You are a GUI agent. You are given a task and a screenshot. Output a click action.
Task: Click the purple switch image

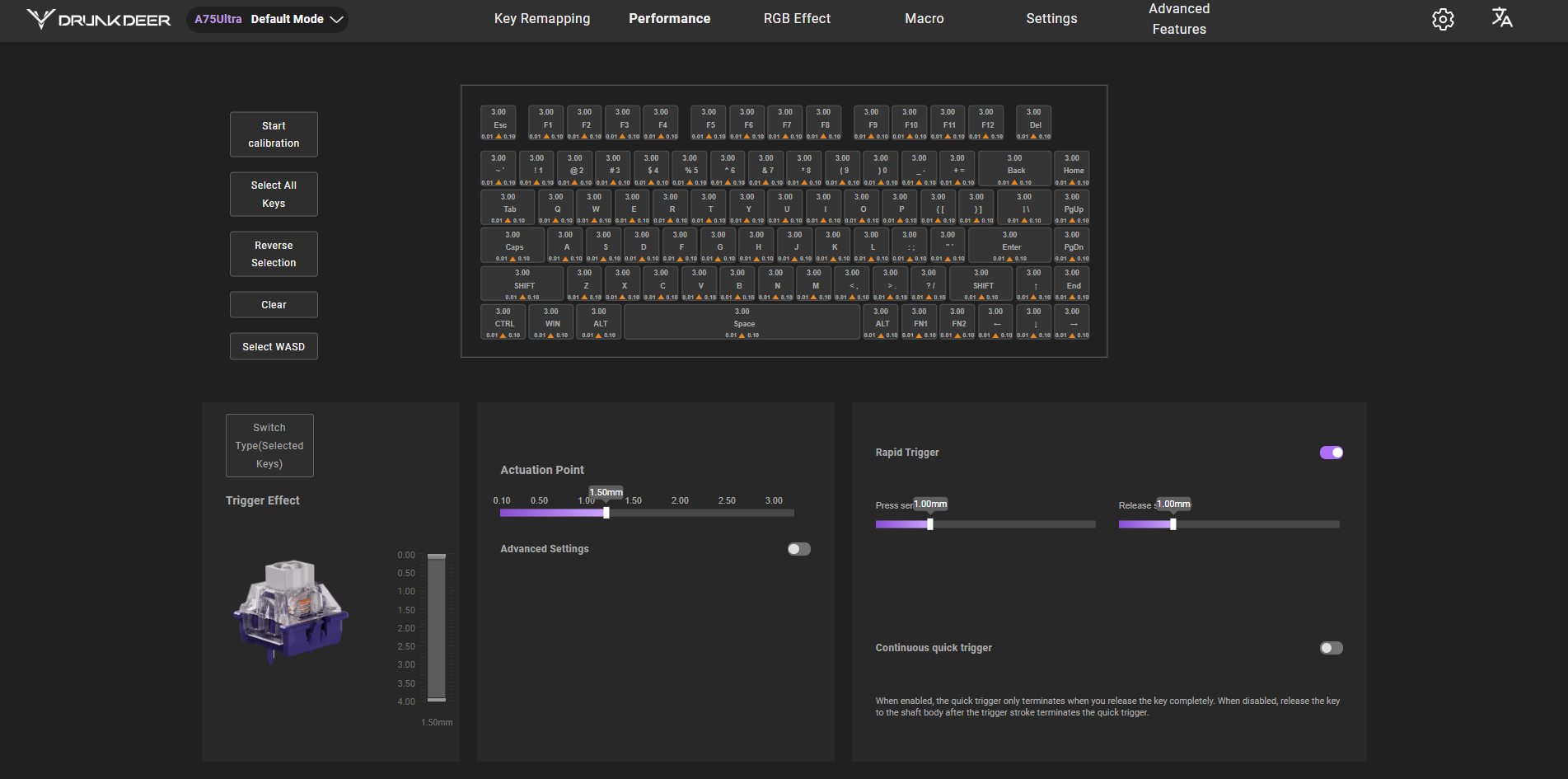[x=292, y=610]
